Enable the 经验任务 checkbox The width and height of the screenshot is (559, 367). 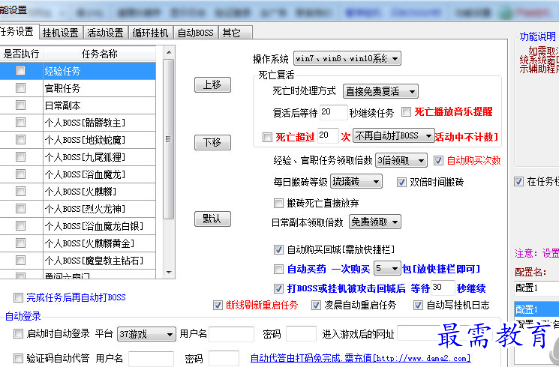pyautogui.click(x=21, y=71)
